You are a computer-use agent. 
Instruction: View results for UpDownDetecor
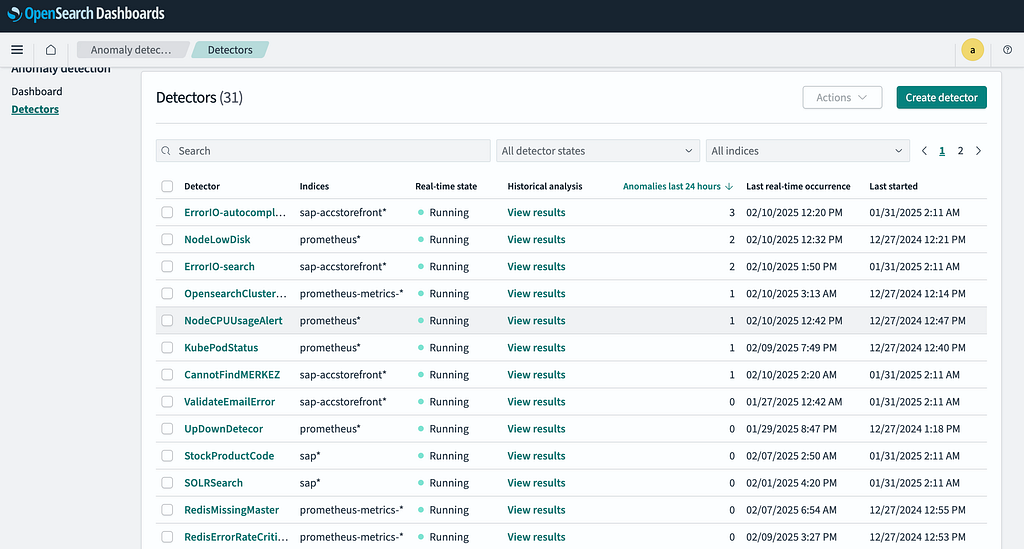click(536, 429)
